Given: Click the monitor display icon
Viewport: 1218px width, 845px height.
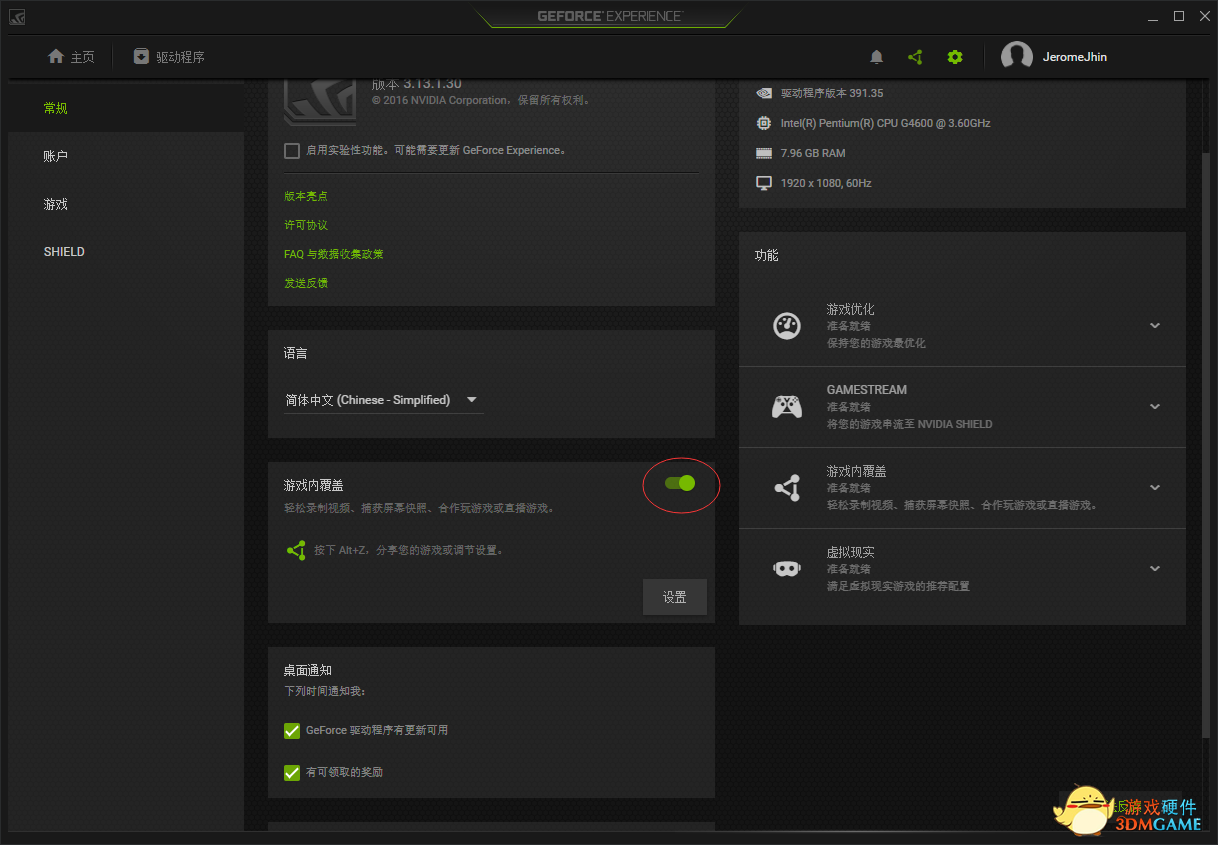Looking at the screenshot, I should click(x=764, y=183).
